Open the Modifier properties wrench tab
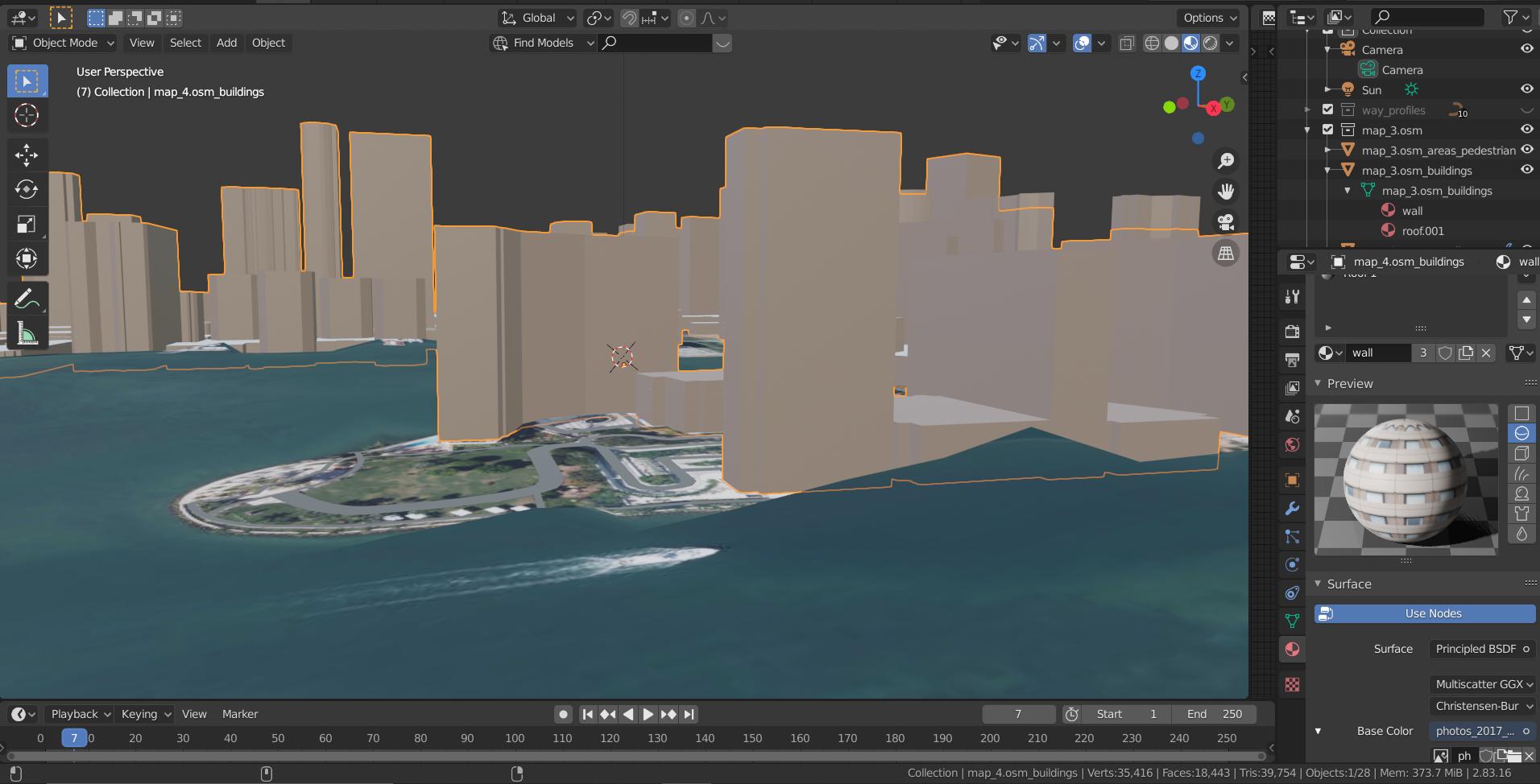This screenshot has width=1540, height=784. [1293, 509]
